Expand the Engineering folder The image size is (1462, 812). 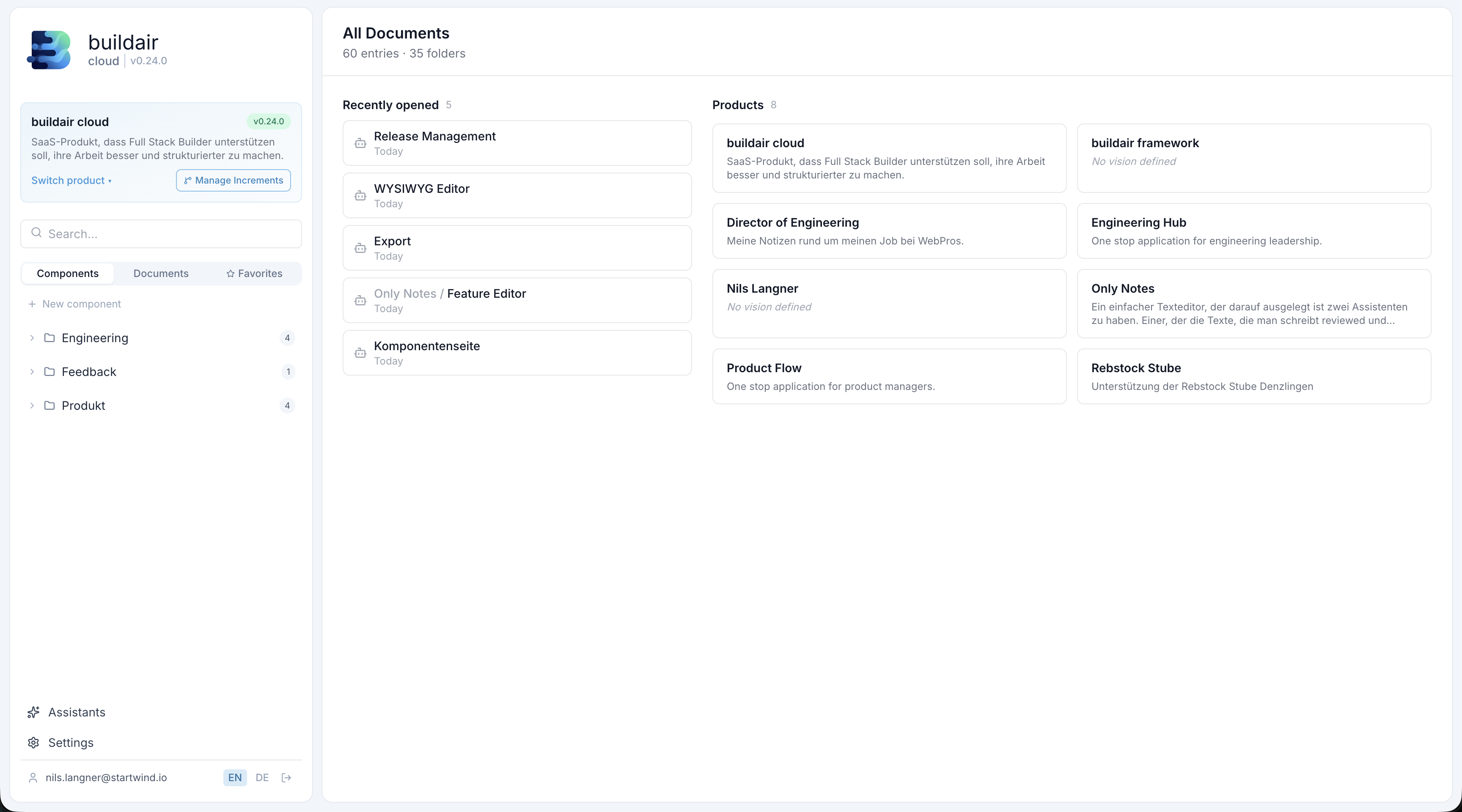[32, 337]
